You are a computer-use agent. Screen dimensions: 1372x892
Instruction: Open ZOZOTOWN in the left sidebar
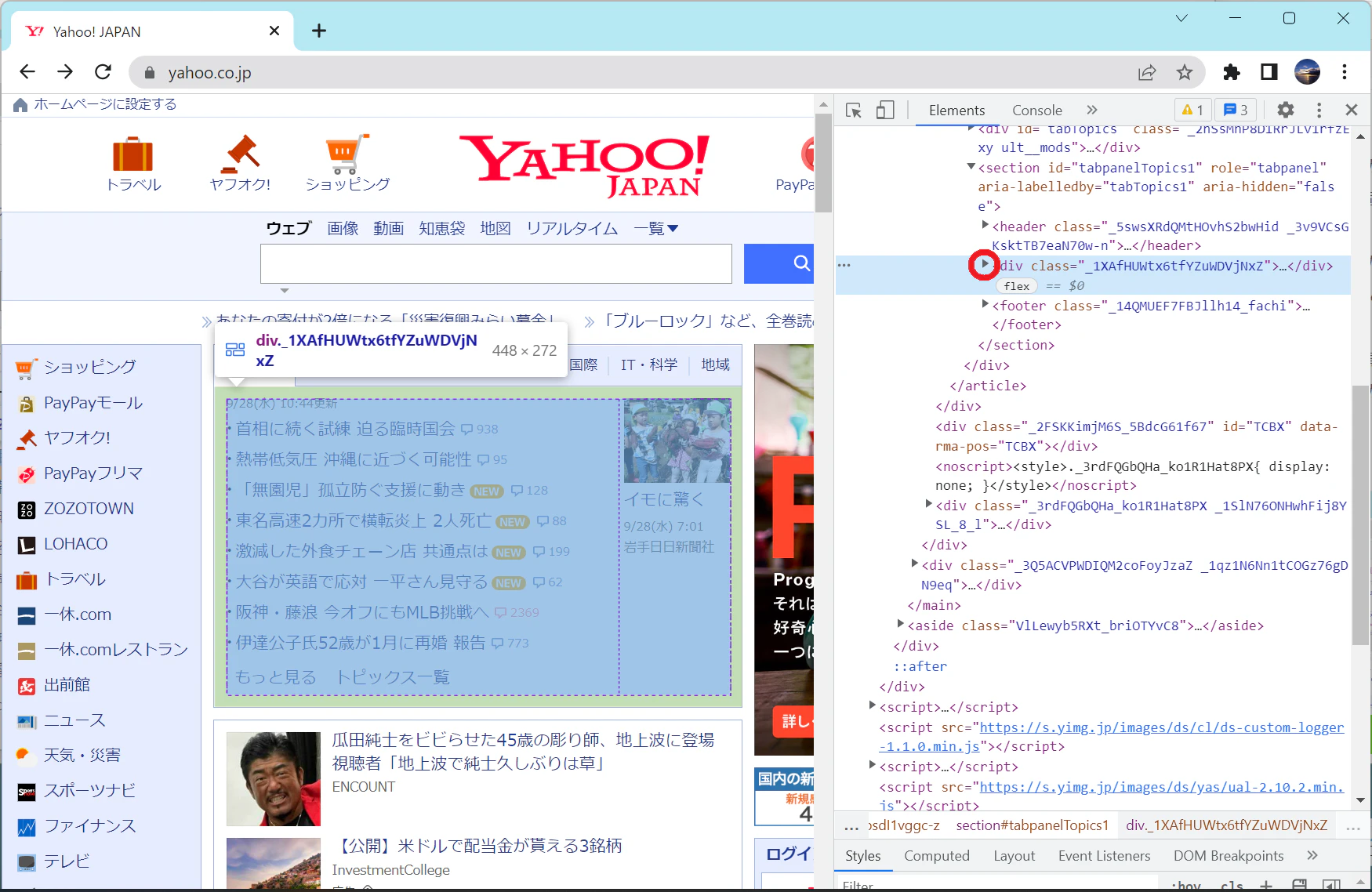coord(89,509)
